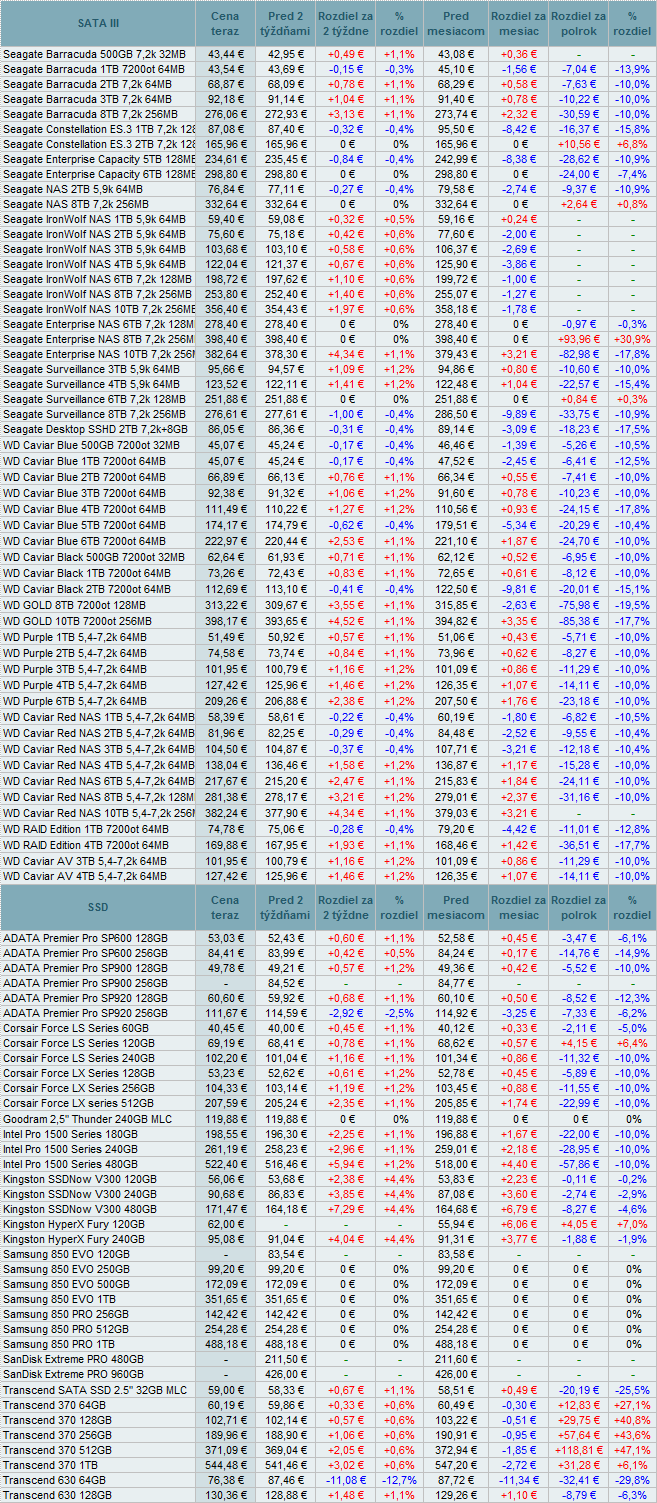Viewport: 657px width, 1503px height.
Task: Select SanDisk Extreme PRO 960GB row
Action: (328, 1374)
